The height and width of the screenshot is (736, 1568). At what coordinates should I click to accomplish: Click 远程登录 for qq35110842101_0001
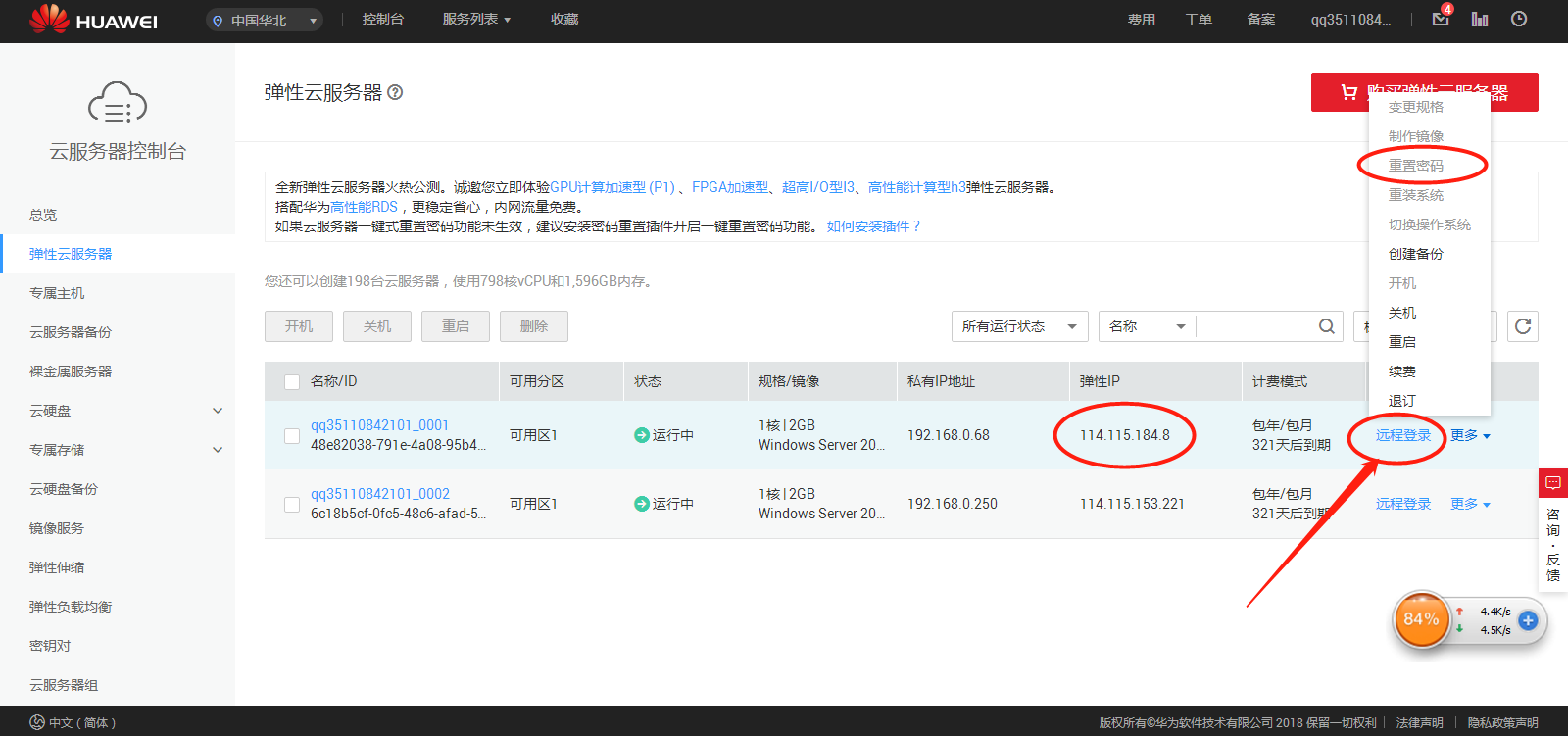1403,435
